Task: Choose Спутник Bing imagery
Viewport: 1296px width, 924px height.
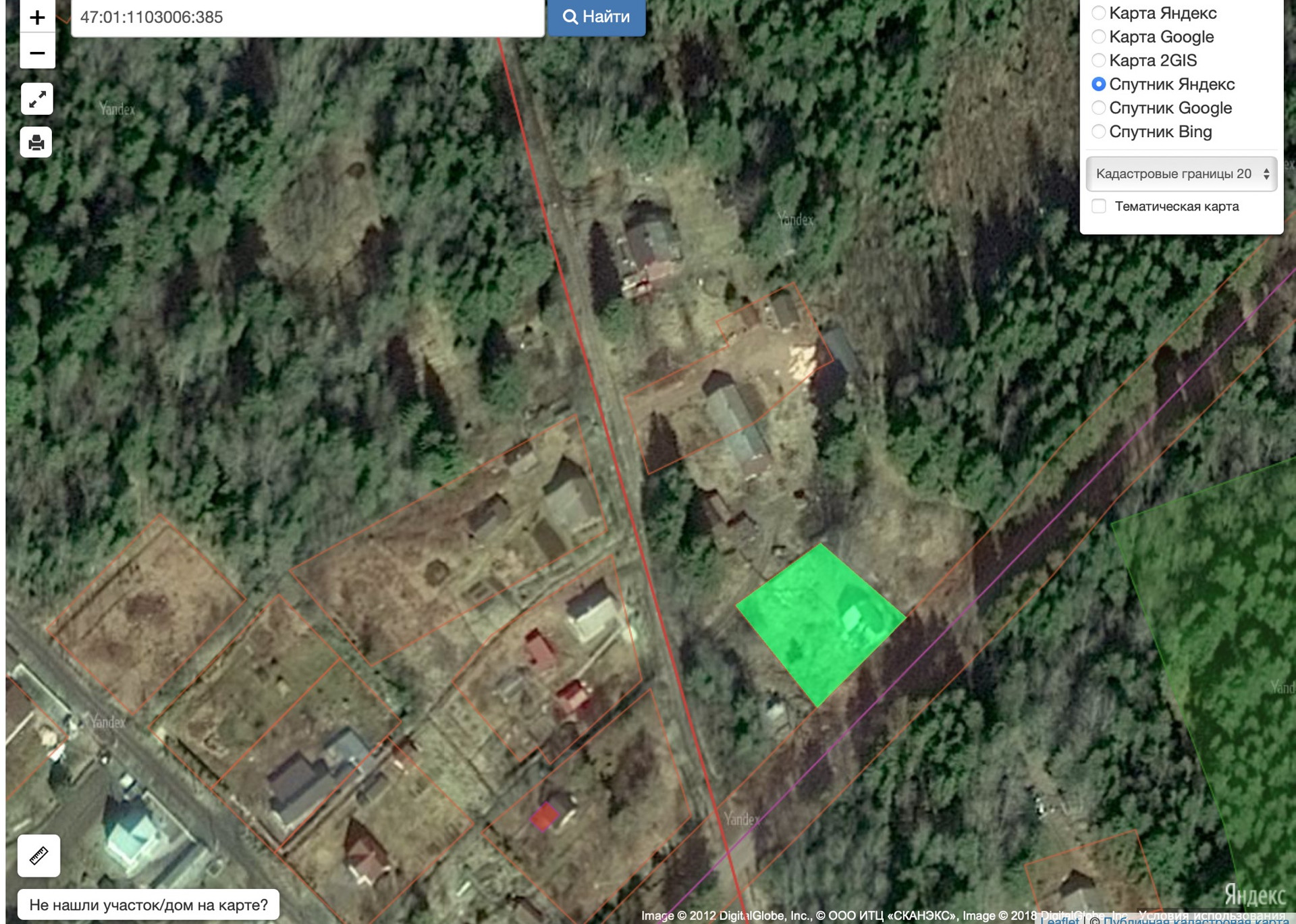Action: (x=1098, y=132)
